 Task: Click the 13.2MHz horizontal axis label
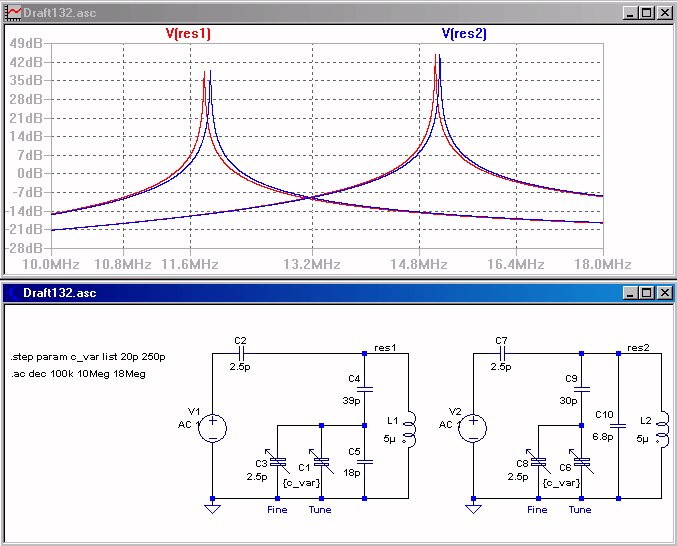click(312, 264)
